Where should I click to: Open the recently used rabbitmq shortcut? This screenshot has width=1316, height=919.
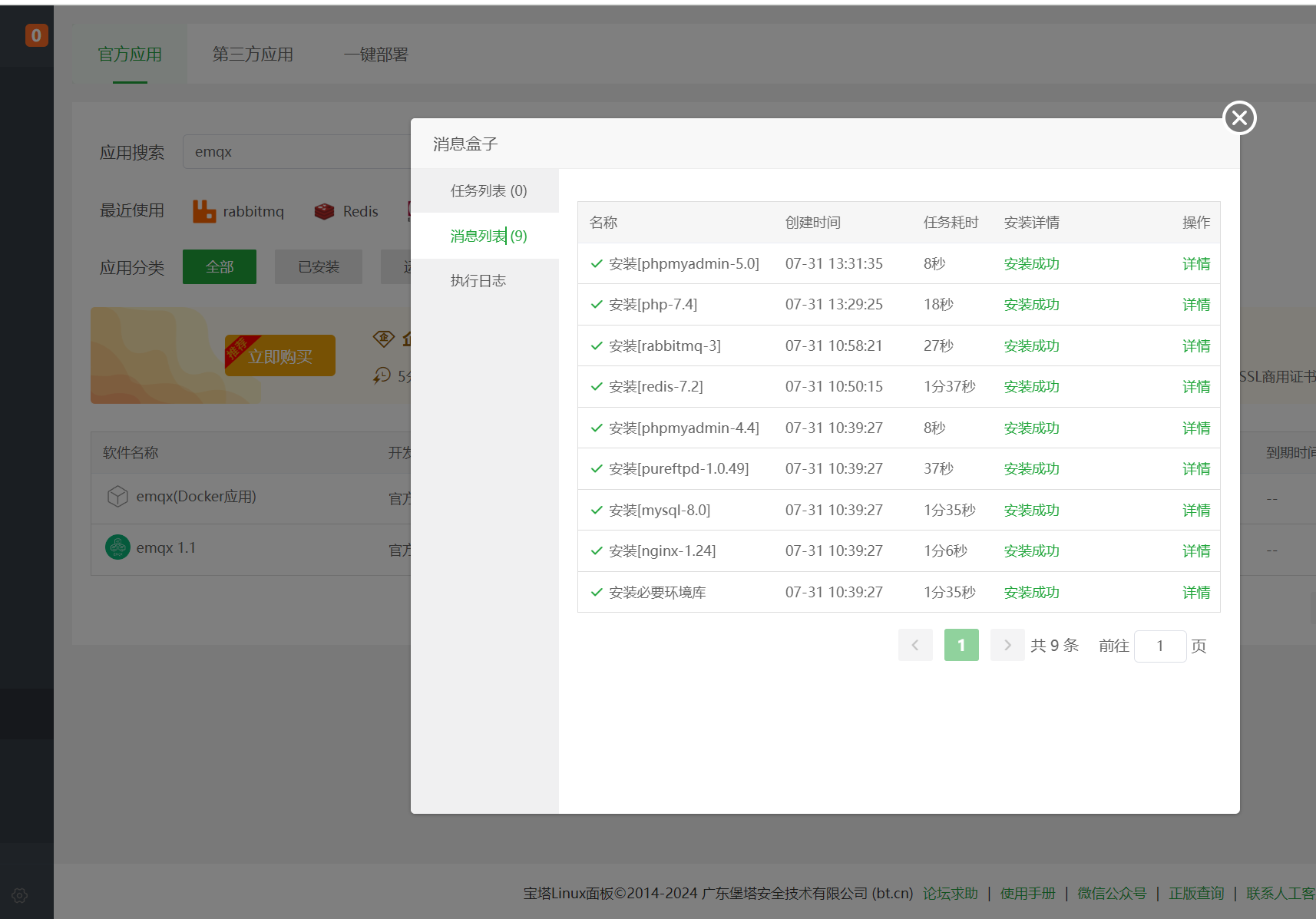click(x=238, y=211)
